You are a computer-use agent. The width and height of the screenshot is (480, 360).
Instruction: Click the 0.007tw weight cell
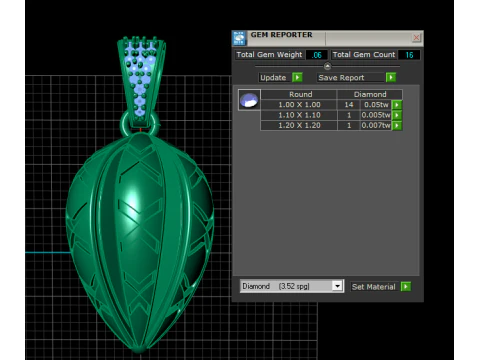tap(376, 125)
